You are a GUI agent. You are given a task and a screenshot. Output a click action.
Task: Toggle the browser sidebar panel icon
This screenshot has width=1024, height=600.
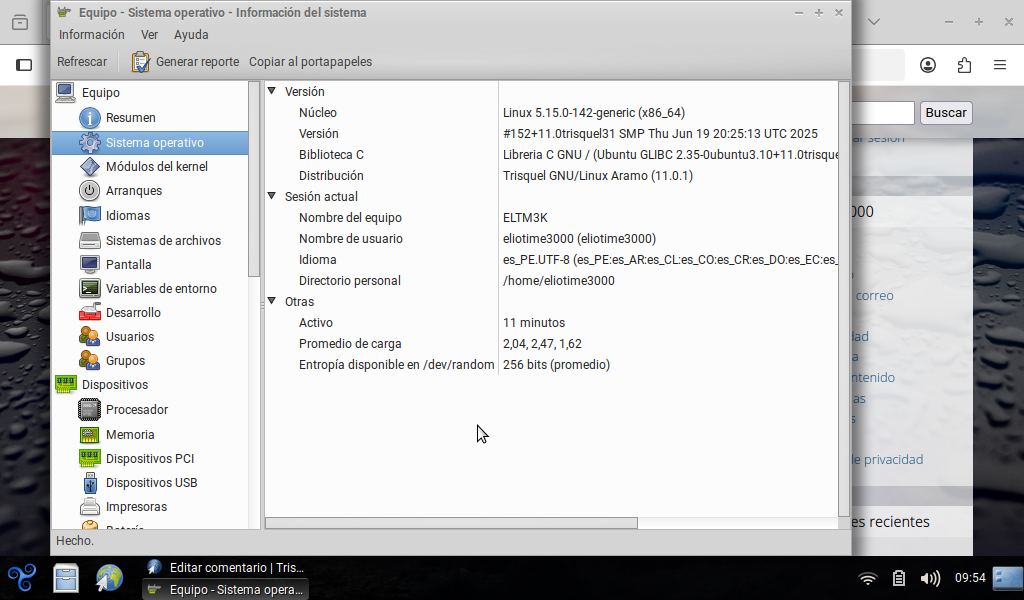[x=24, y=65]
